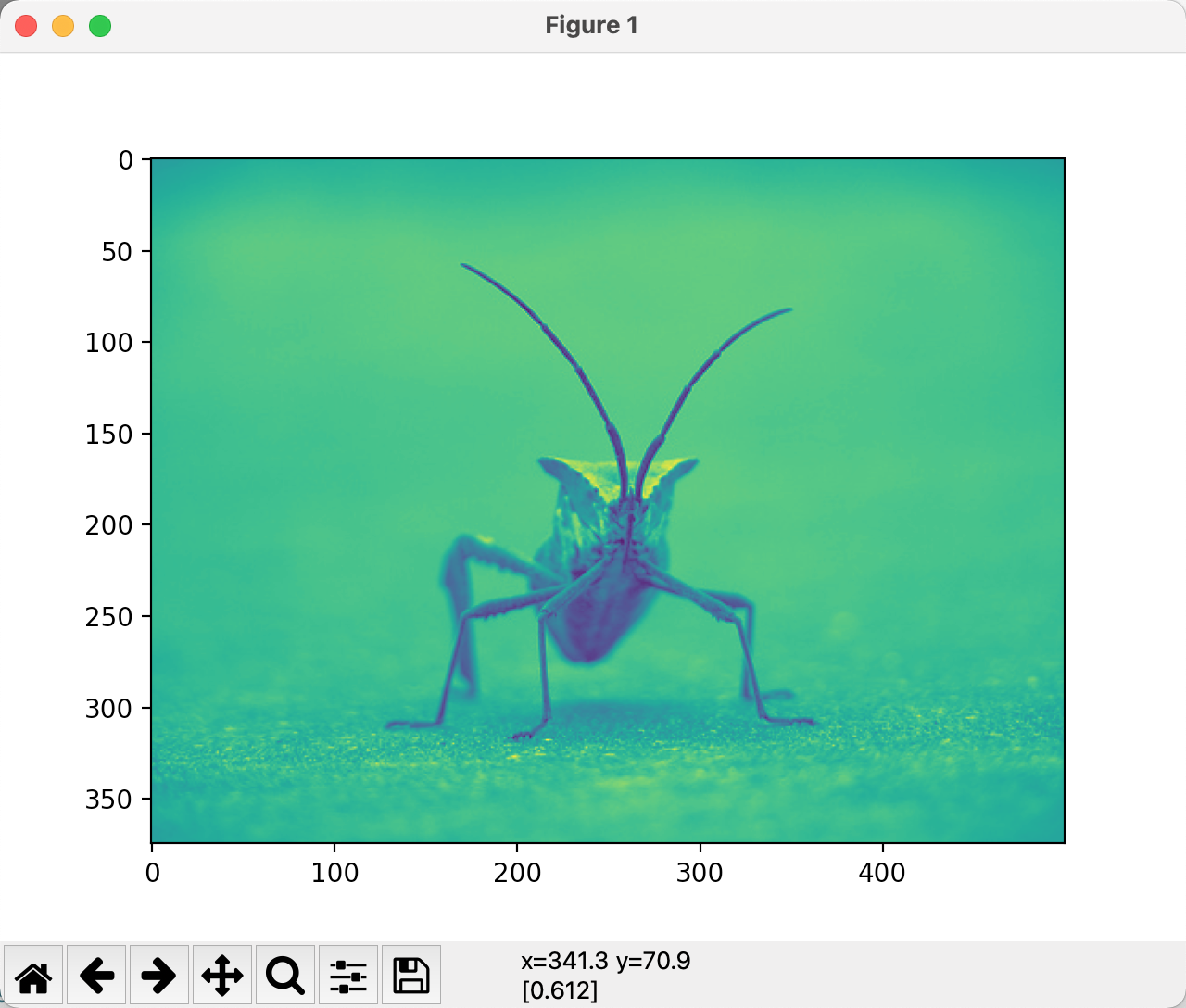Click the y-axis tick label 350
1186x1008 pixels.
click(109, 800)
